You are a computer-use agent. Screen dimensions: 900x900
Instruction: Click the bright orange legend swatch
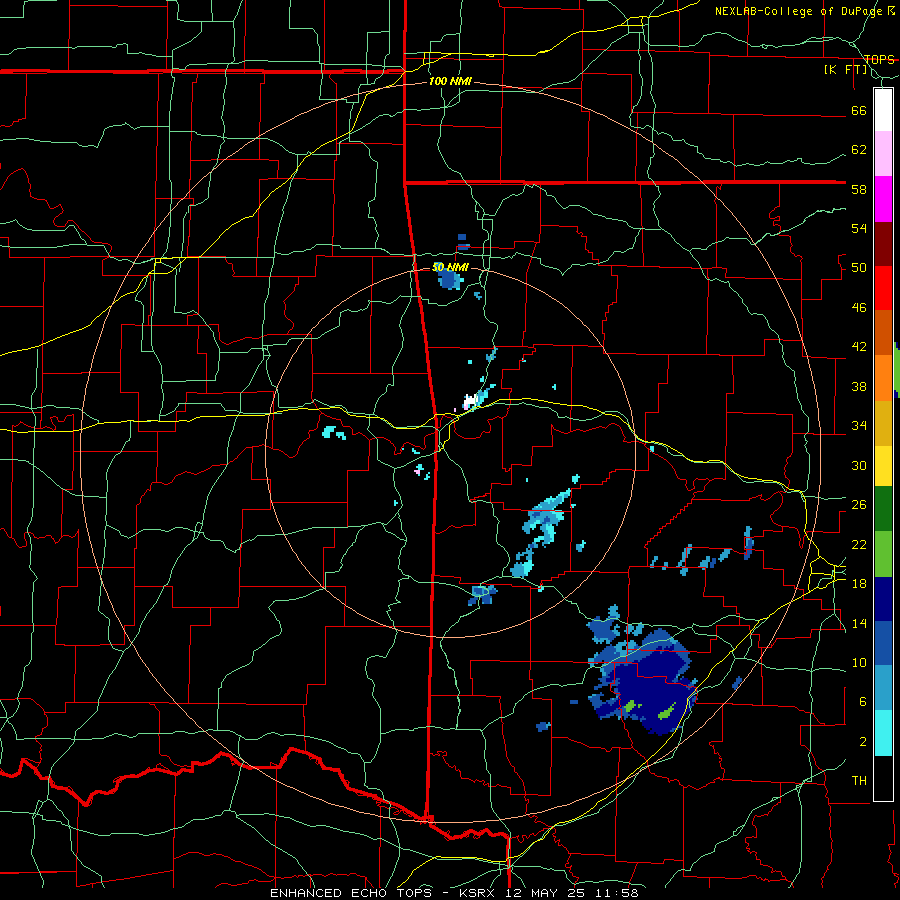[883, 377]
